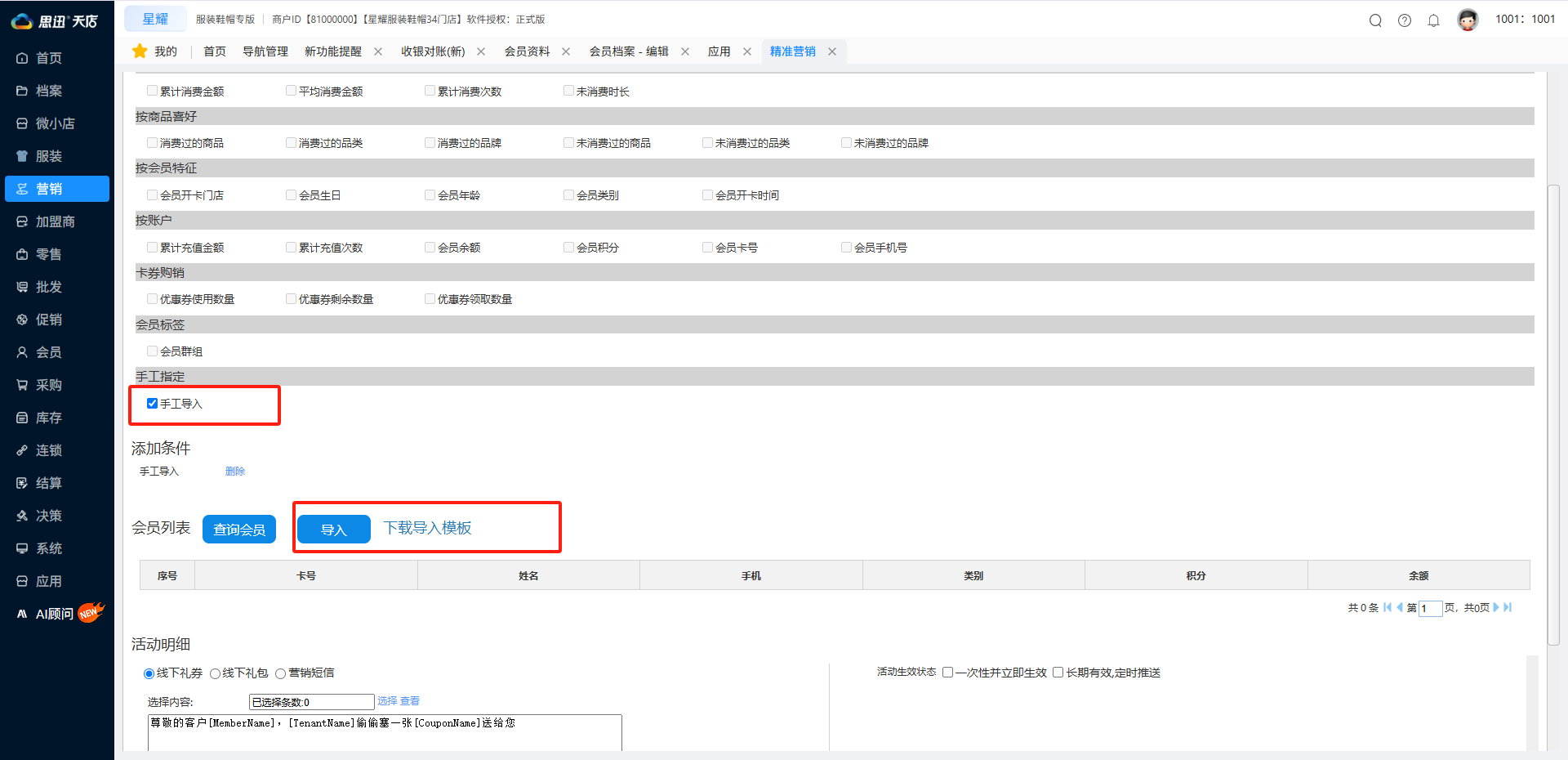Open AI顾问 in the sidebar

click(x=54, y=614)
